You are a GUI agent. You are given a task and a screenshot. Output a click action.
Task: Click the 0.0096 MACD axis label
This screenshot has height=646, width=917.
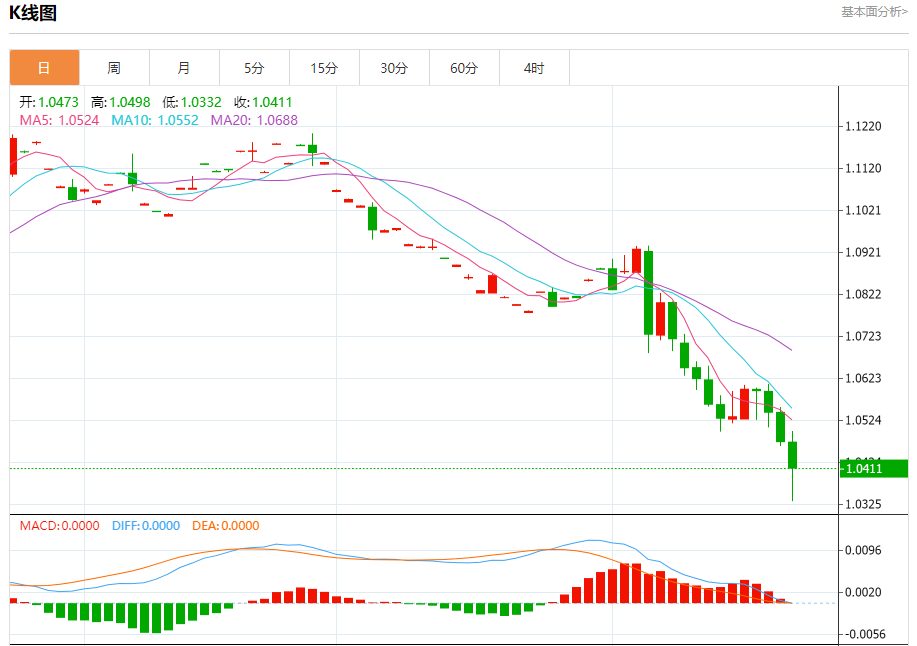click(x=863, y=550)
